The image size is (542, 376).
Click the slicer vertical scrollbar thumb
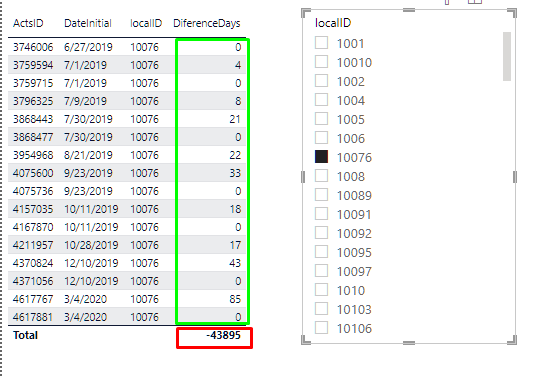point(507,56)
